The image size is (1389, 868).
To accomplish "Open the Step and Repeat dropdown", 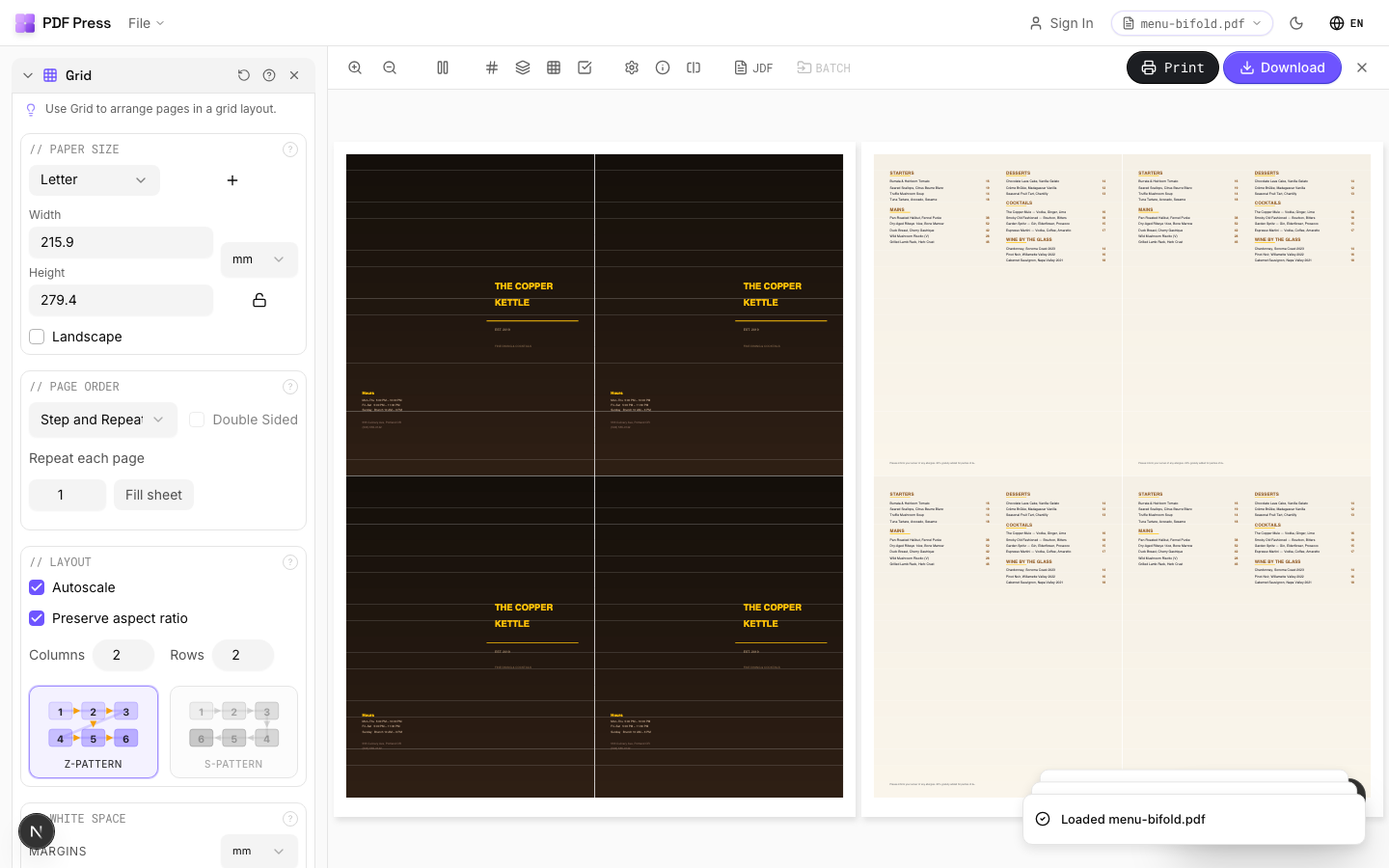I will [x=103, y=420].
